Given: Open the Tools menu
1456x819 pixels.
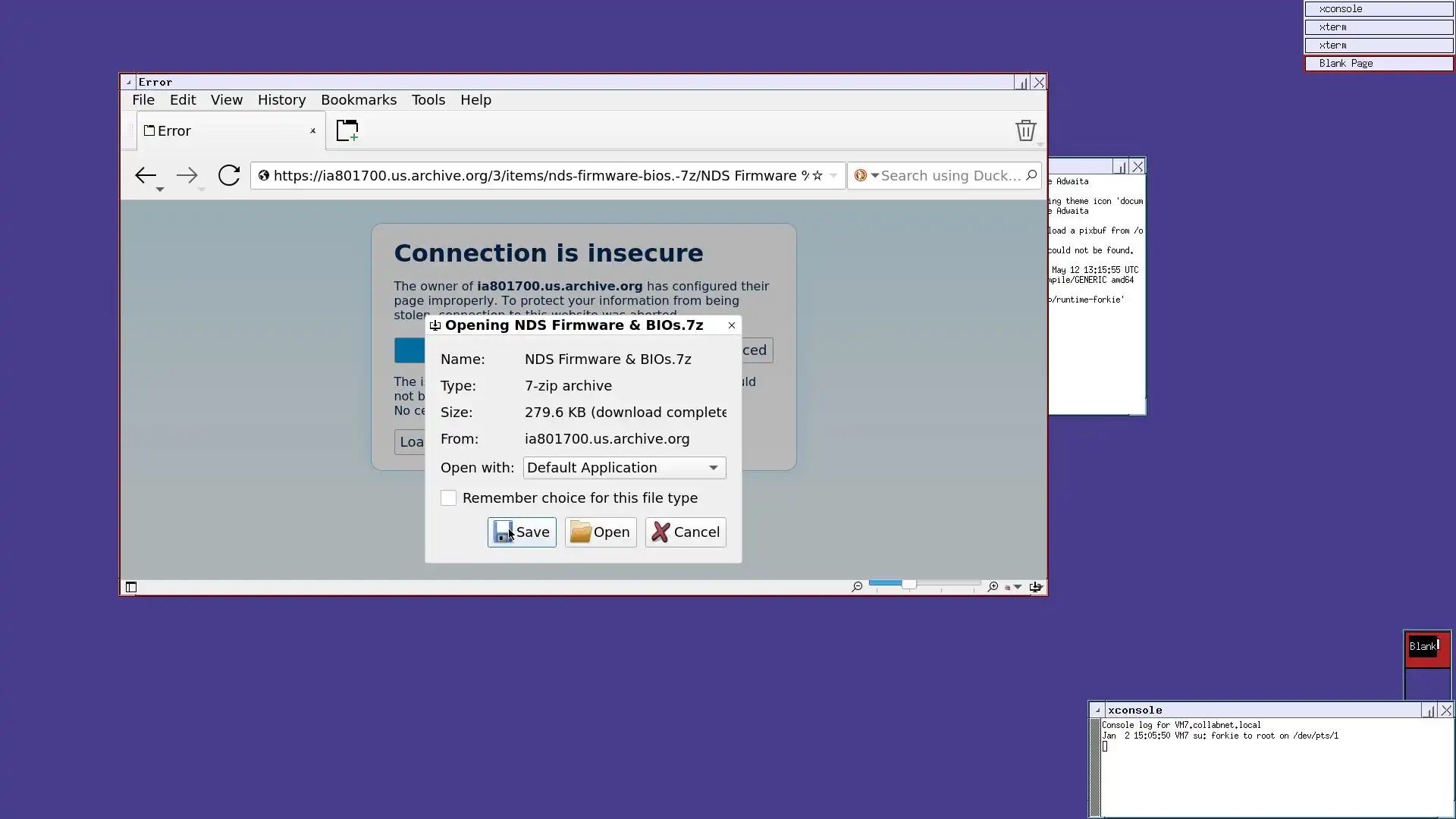Looking at the screenshot, I should point(428,100).
